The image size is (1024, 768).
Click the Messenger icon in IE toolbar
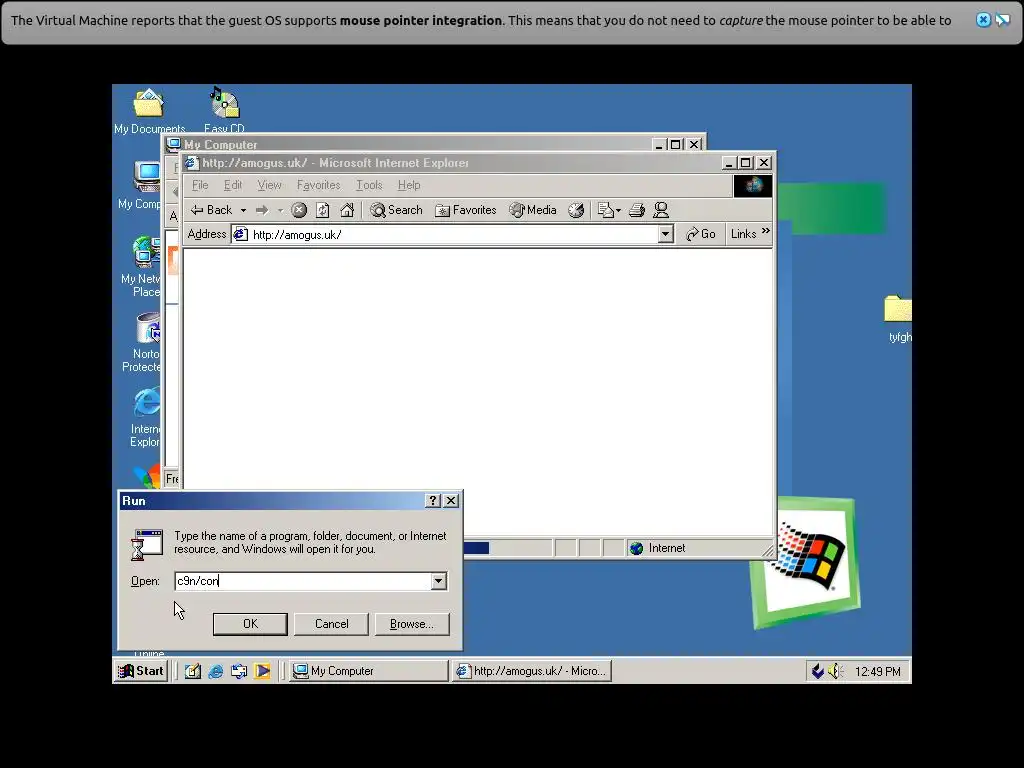coord(661,210)
